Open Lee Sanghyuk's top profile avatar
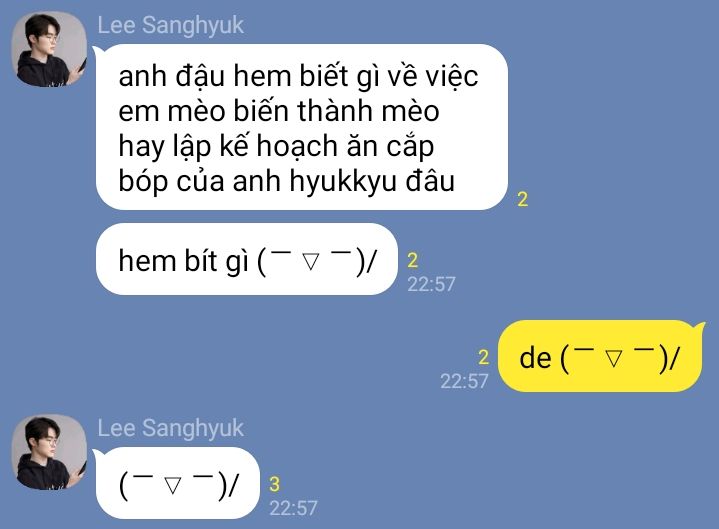 49,49
